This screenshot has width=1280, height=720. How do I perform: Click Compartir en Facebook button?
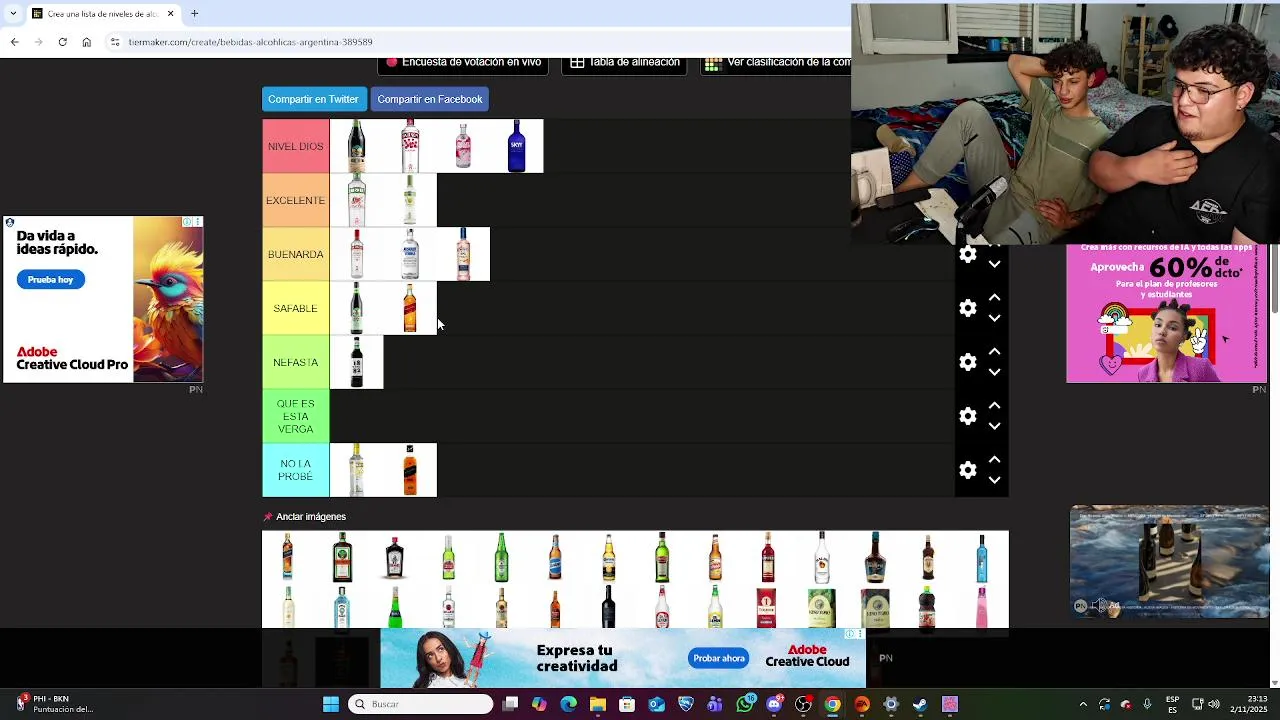click(430, 99)
